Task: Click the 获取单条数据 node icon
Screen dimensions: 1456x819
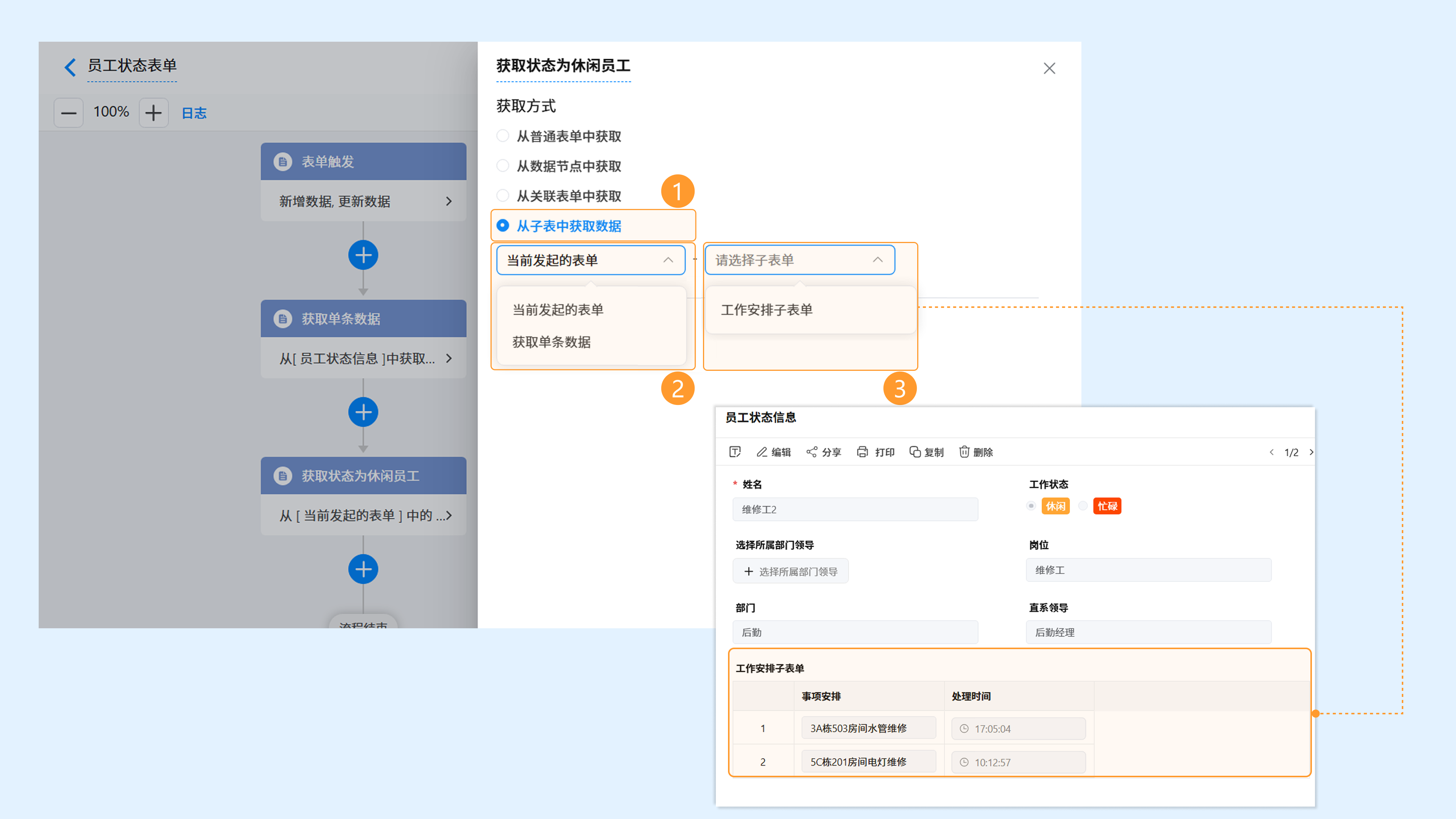Action: (282, 319)
